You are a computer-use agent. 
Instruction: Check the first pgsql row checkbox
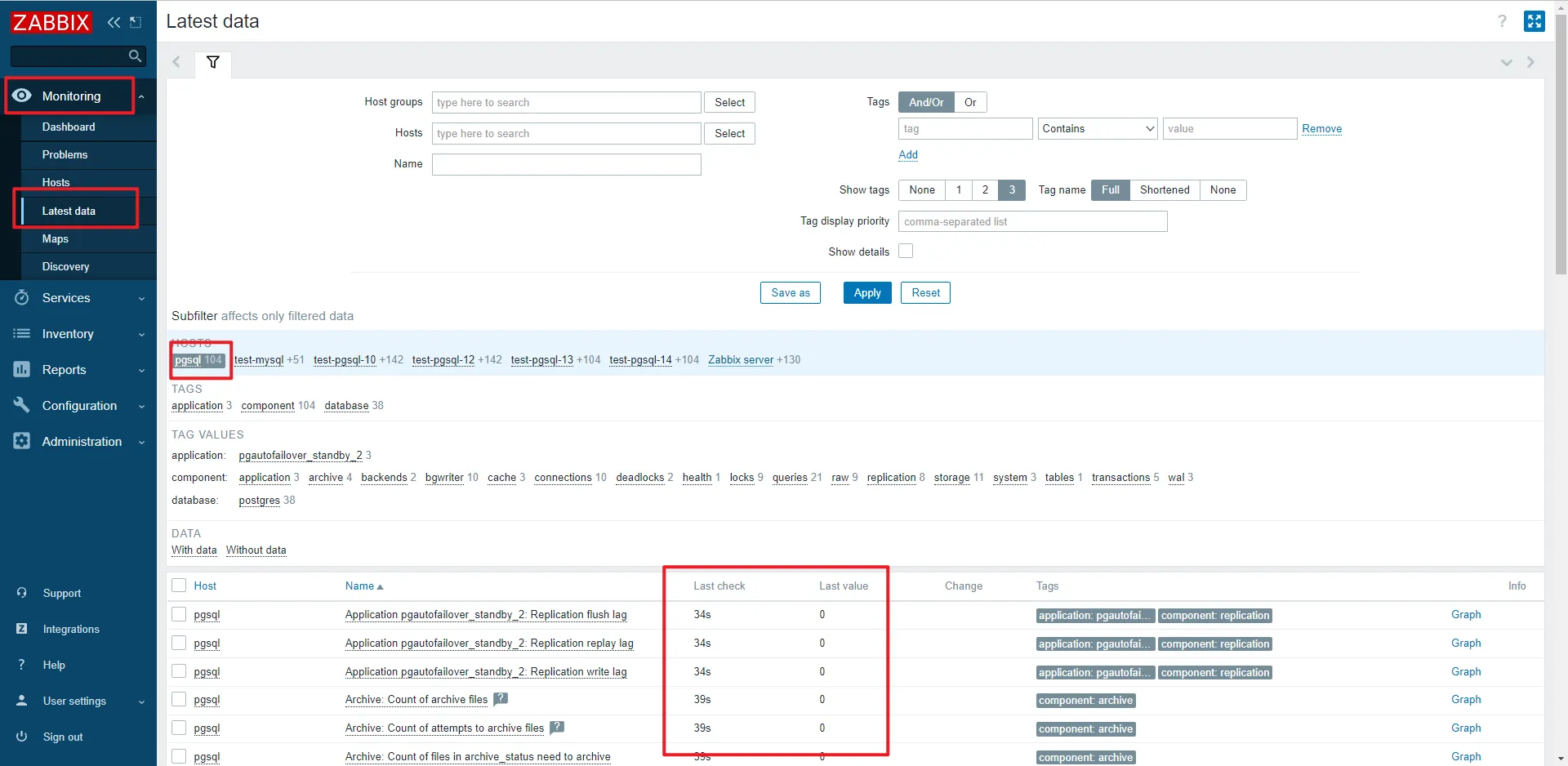pyautogui.click(x=178, y=615)
